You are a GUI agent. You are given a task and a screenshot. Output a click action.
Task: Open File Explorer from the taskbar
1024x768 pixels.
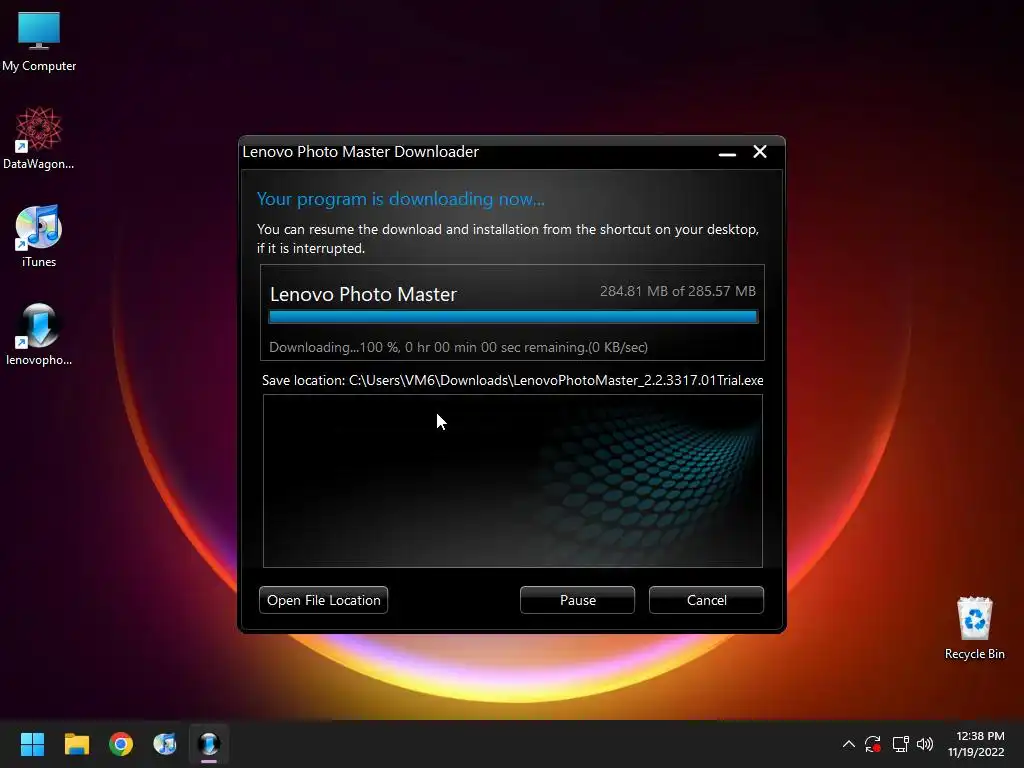(76, 744)
